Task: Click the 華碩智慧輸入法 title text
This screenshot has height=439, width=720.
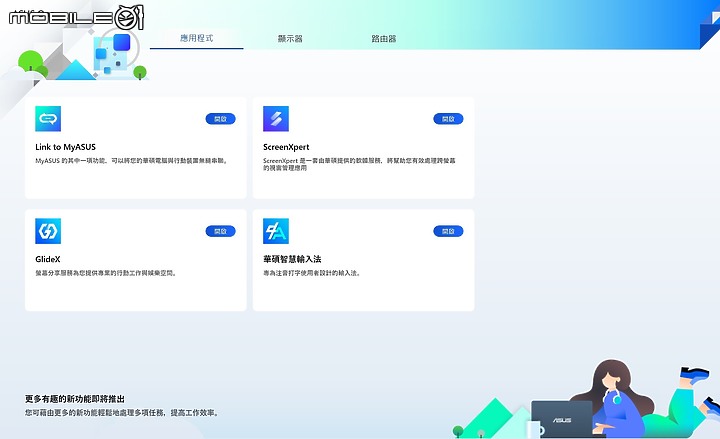Action: 292,259
